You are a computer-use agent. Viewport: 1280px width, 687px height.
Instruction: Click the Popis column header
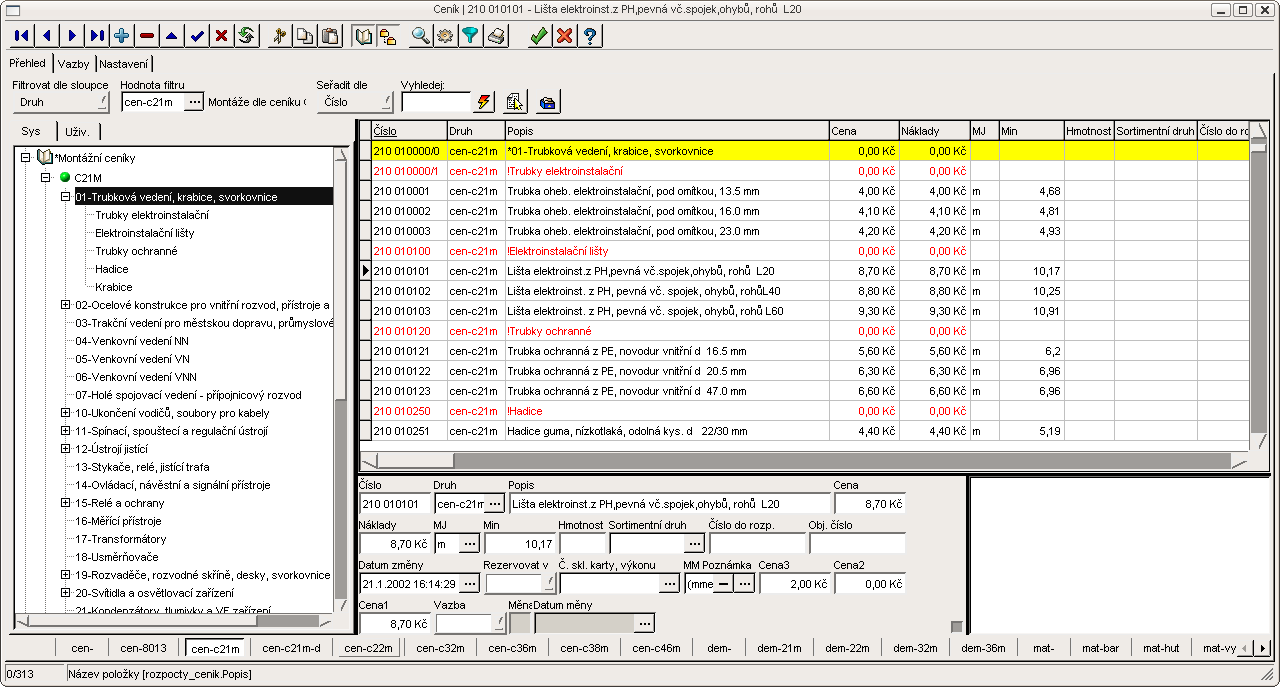pos(666,131)
